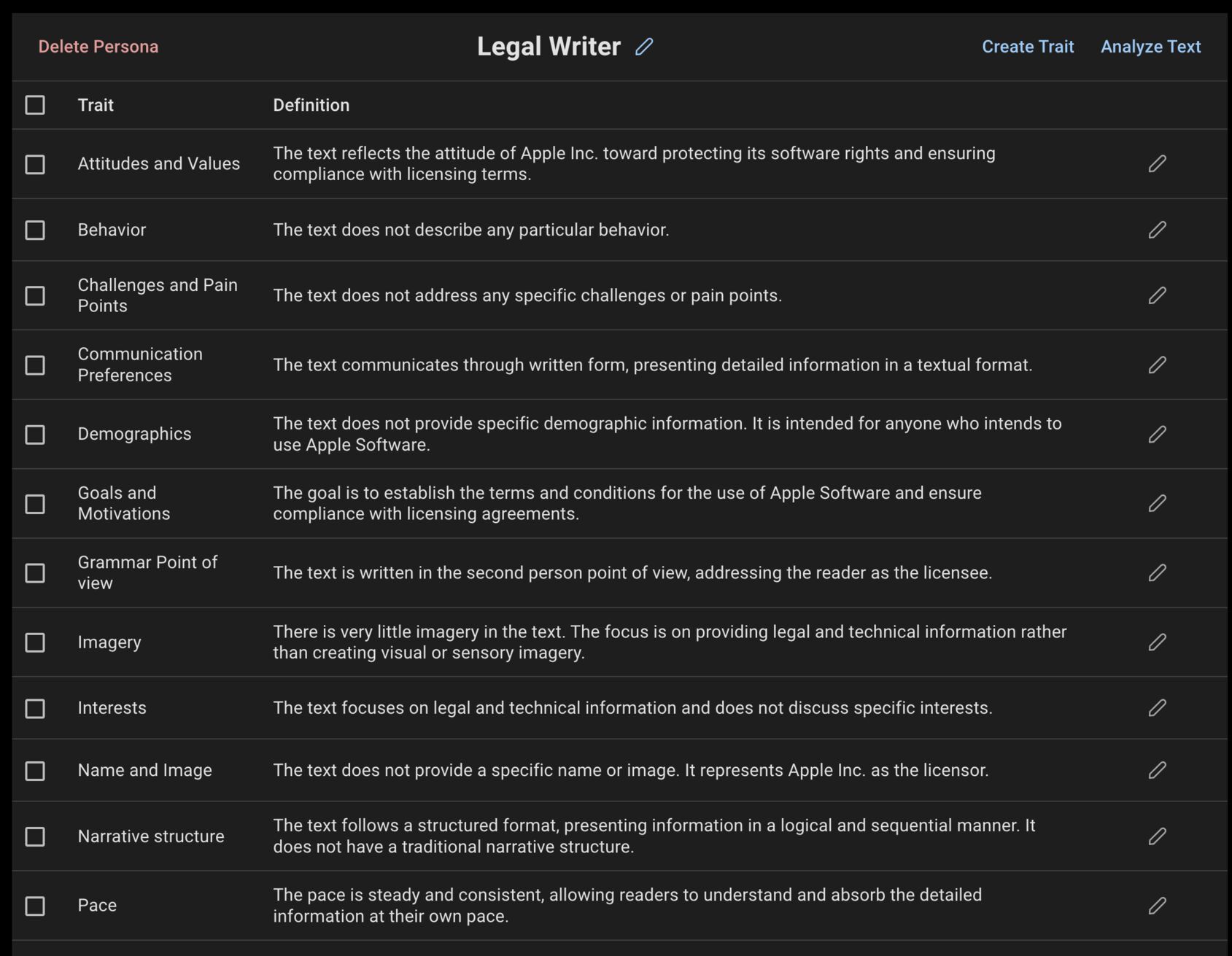
Task: Check the Interests trait checkbox
Action: point(35,707)
